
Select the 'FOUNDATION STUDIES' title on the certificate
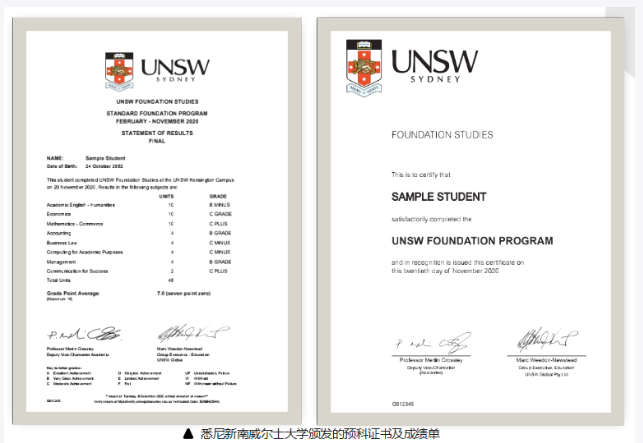coord(442,135)
